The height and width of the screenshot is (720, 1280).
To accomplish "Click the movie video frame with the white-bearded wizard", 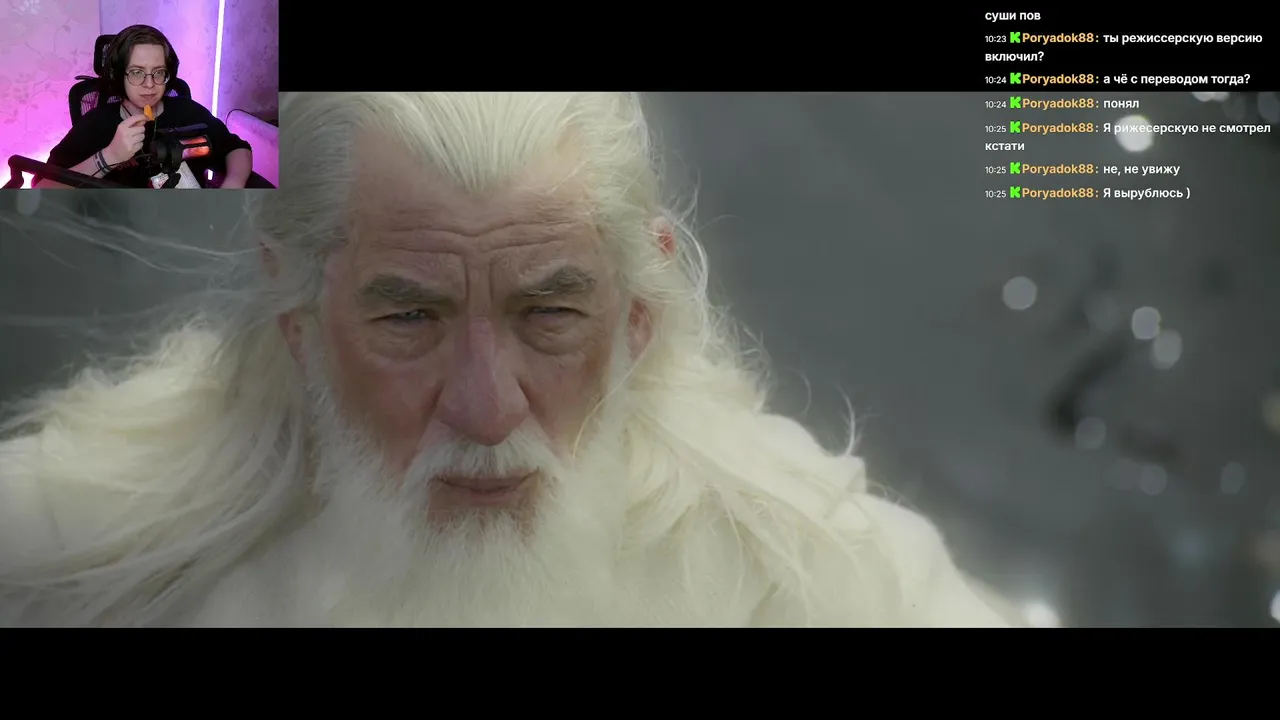I will [x=640, y=360].
